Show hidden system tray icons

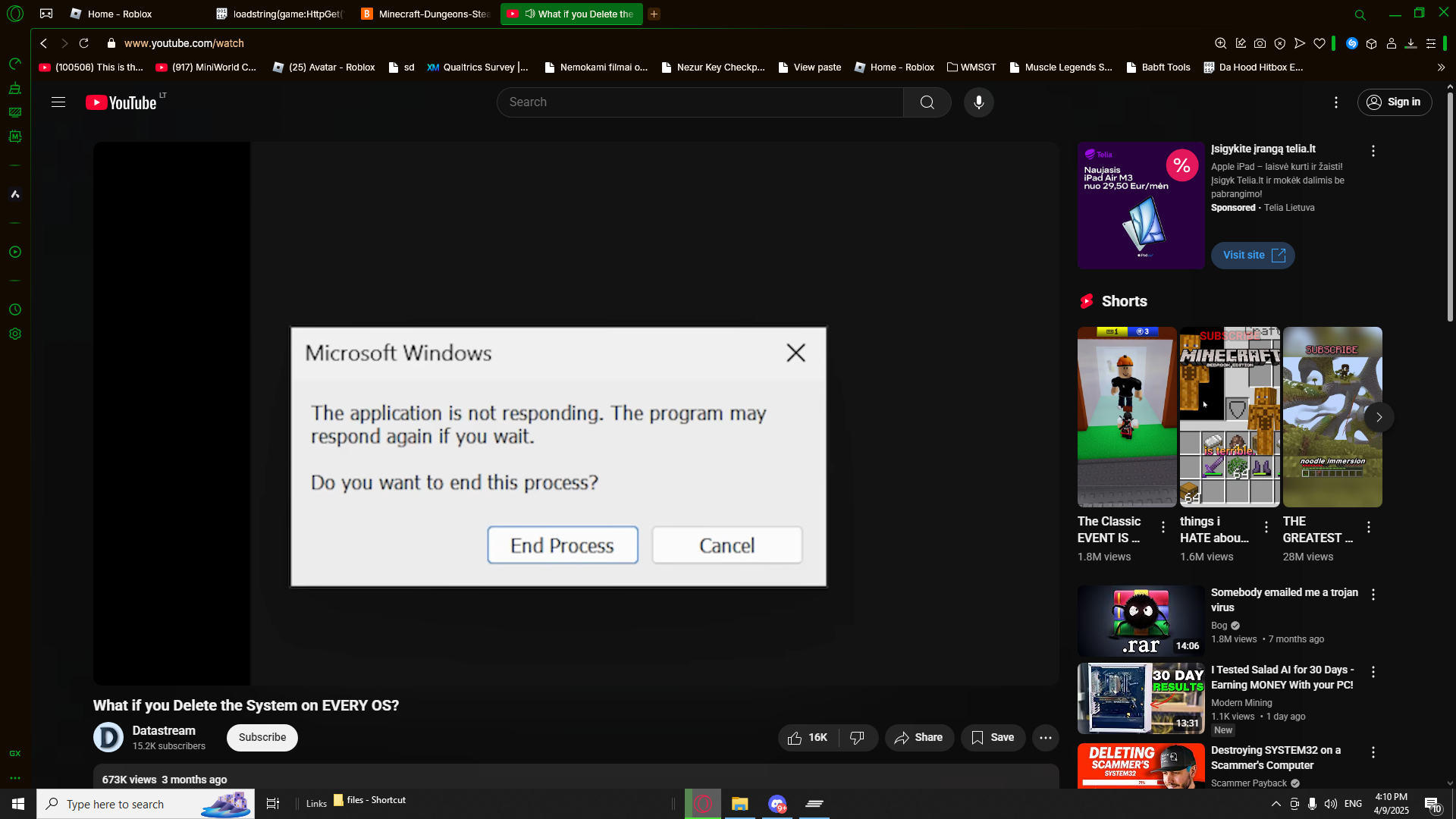[1276, 804]
